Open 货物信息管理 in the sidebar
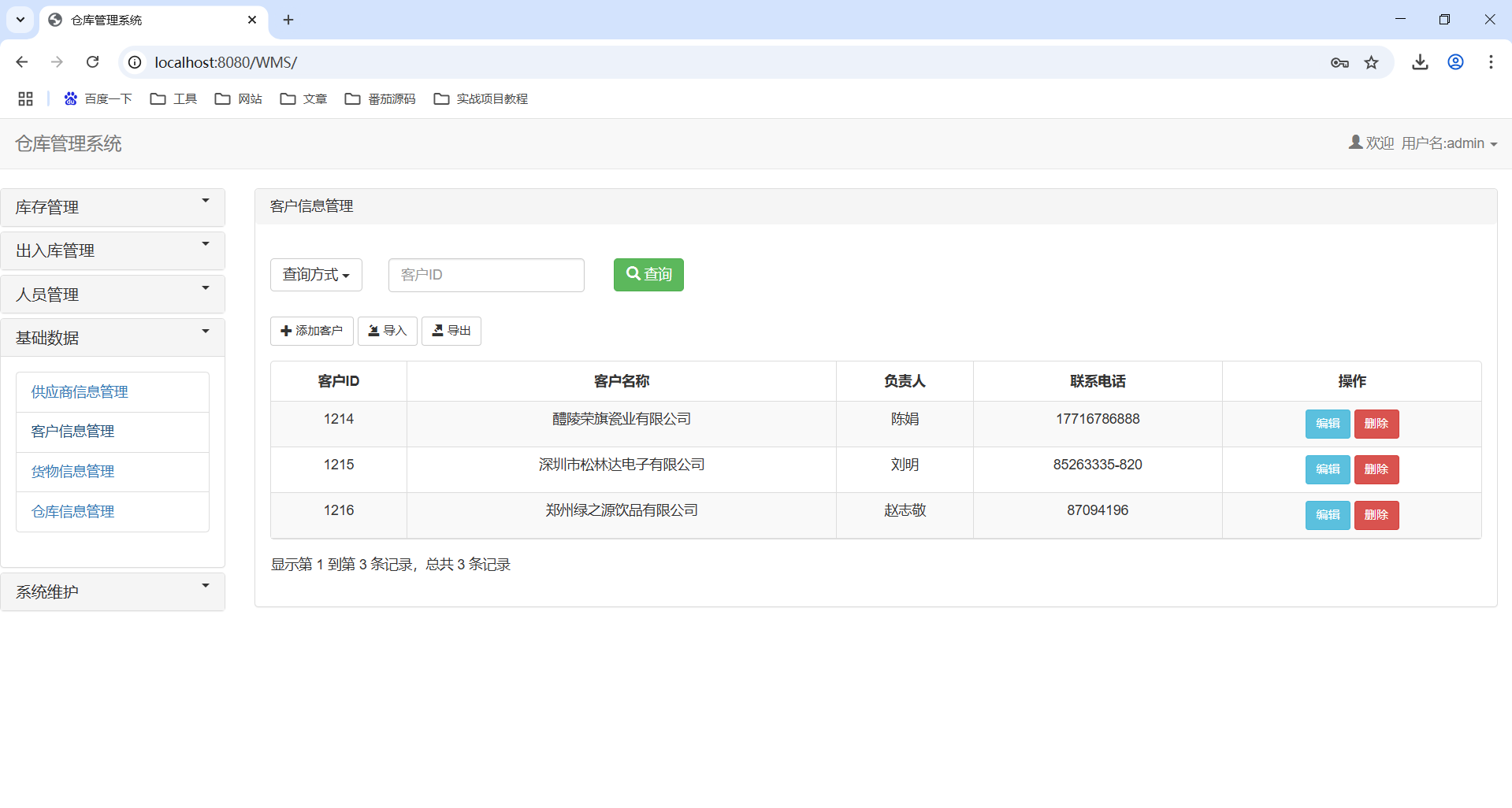Image resolution: width=1512 pixels, height=808 pixels. [113, 472]
